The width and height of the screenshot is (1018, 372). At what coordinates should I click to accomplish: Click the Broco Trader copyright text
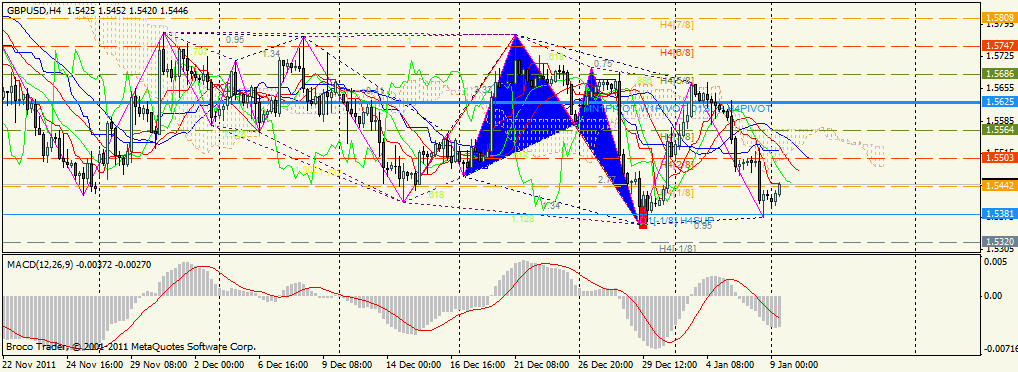[x=130, y=347]
